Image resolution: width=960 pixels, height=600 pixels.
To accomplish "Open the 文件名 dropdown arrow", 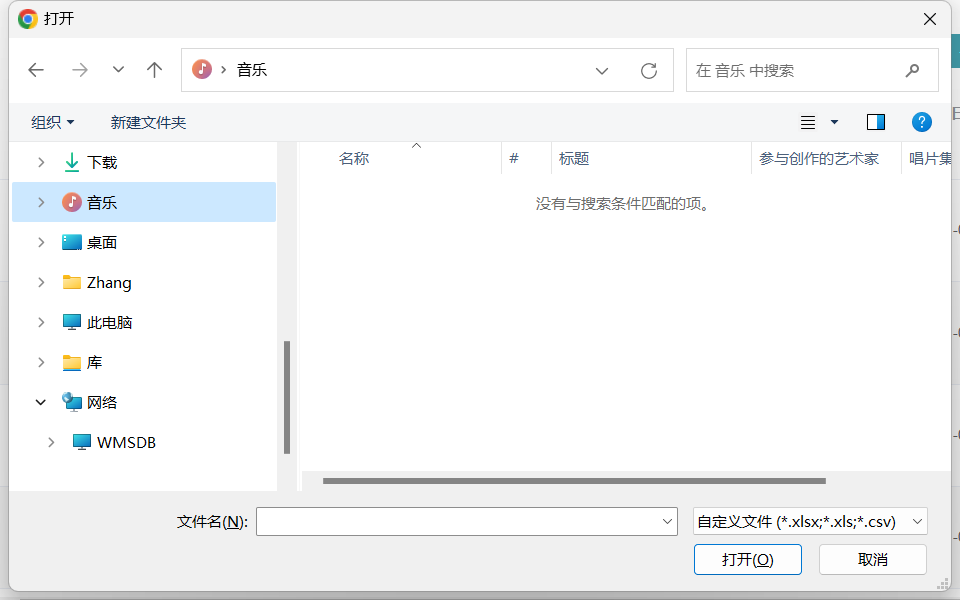I will 667,522.
